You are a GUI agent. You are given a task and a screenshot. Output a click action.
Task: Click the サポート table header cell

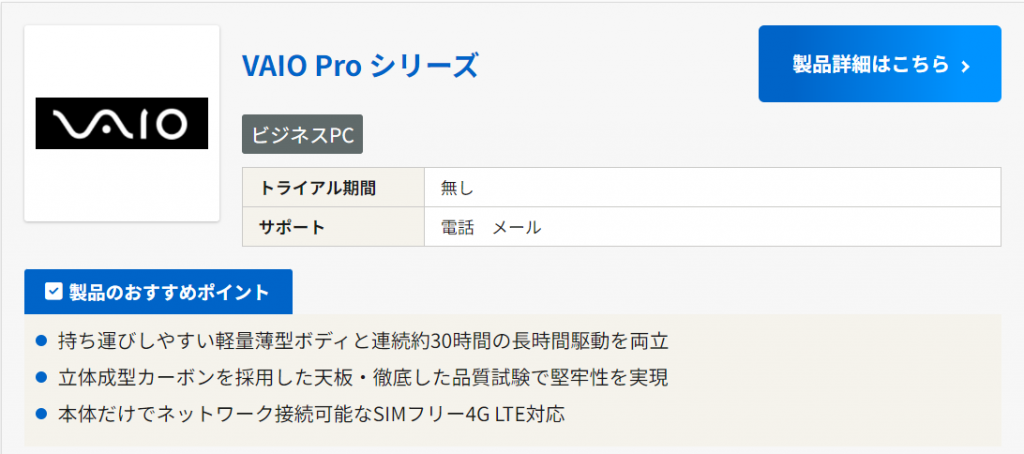click(x=292, y=227)
